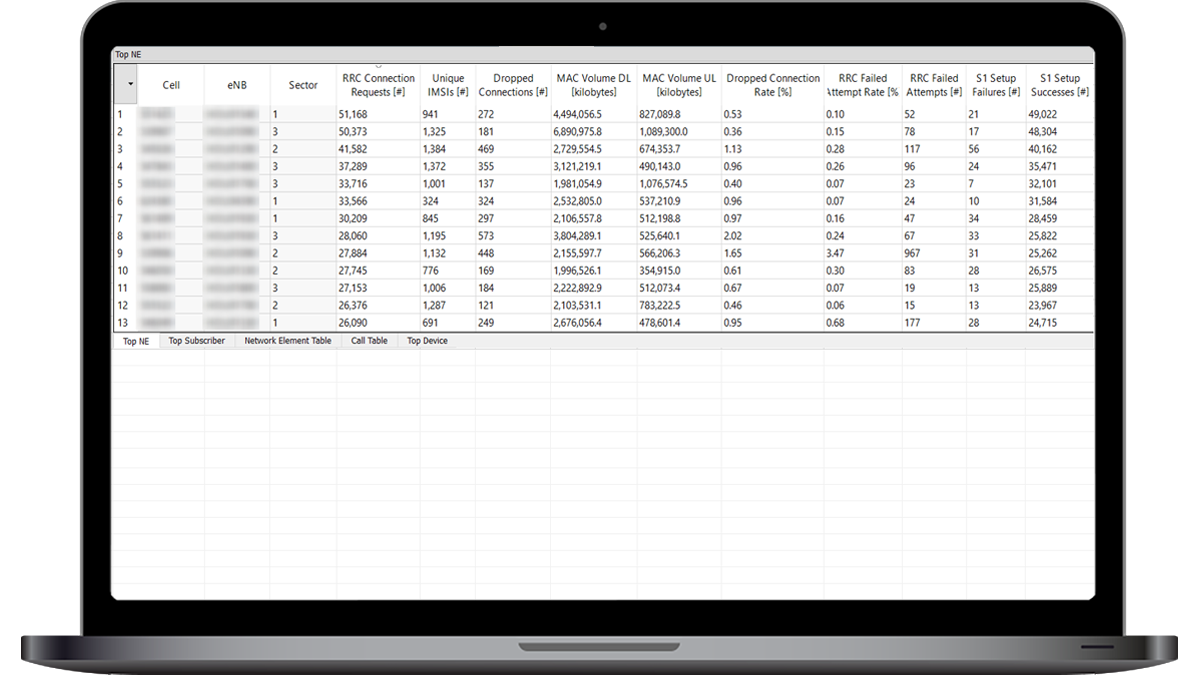Sort by Dropped Connection Rate header
Image resolution: width=1200 pixels, height=675 pixels.
(x=772, y=85)
